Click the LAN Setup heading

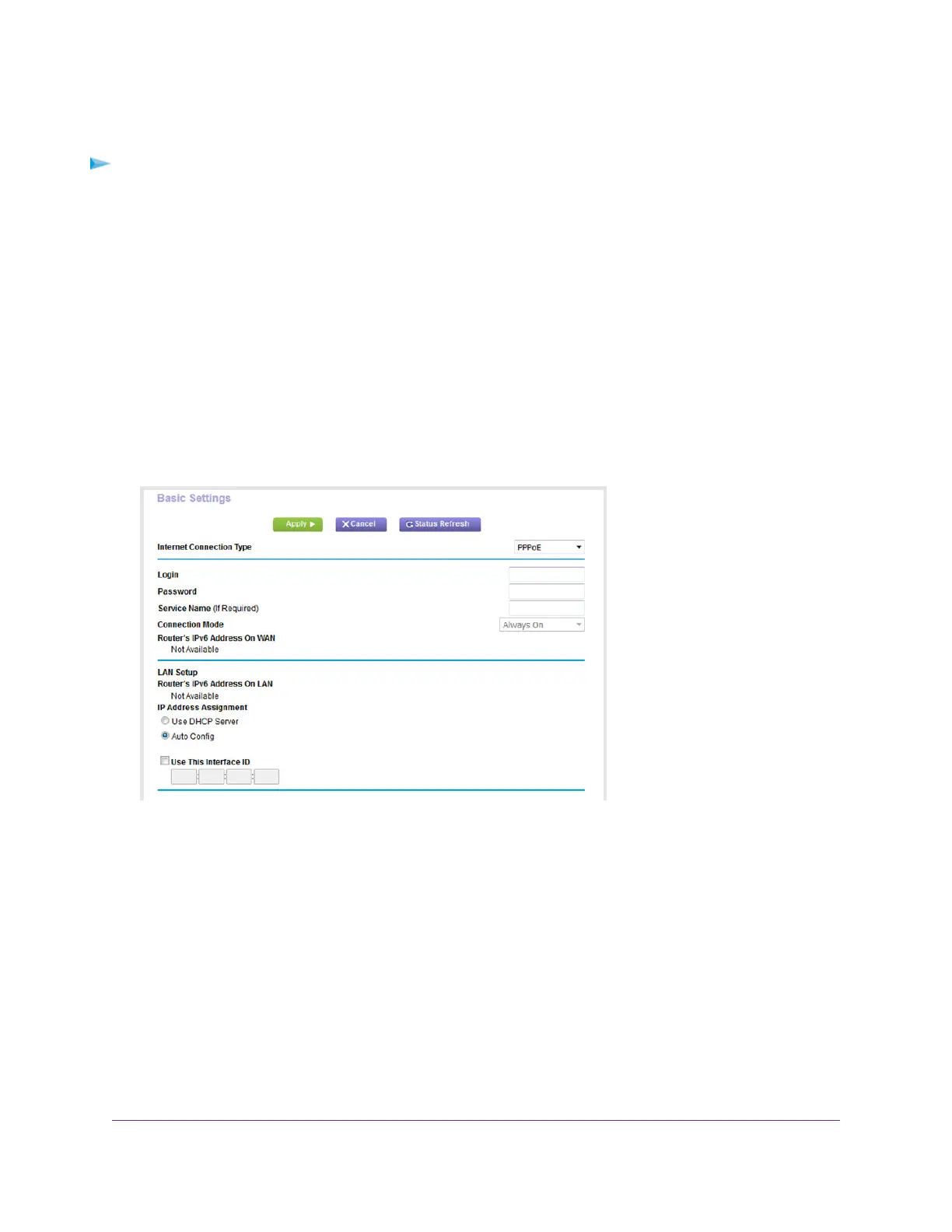click(x=177, y=672)
